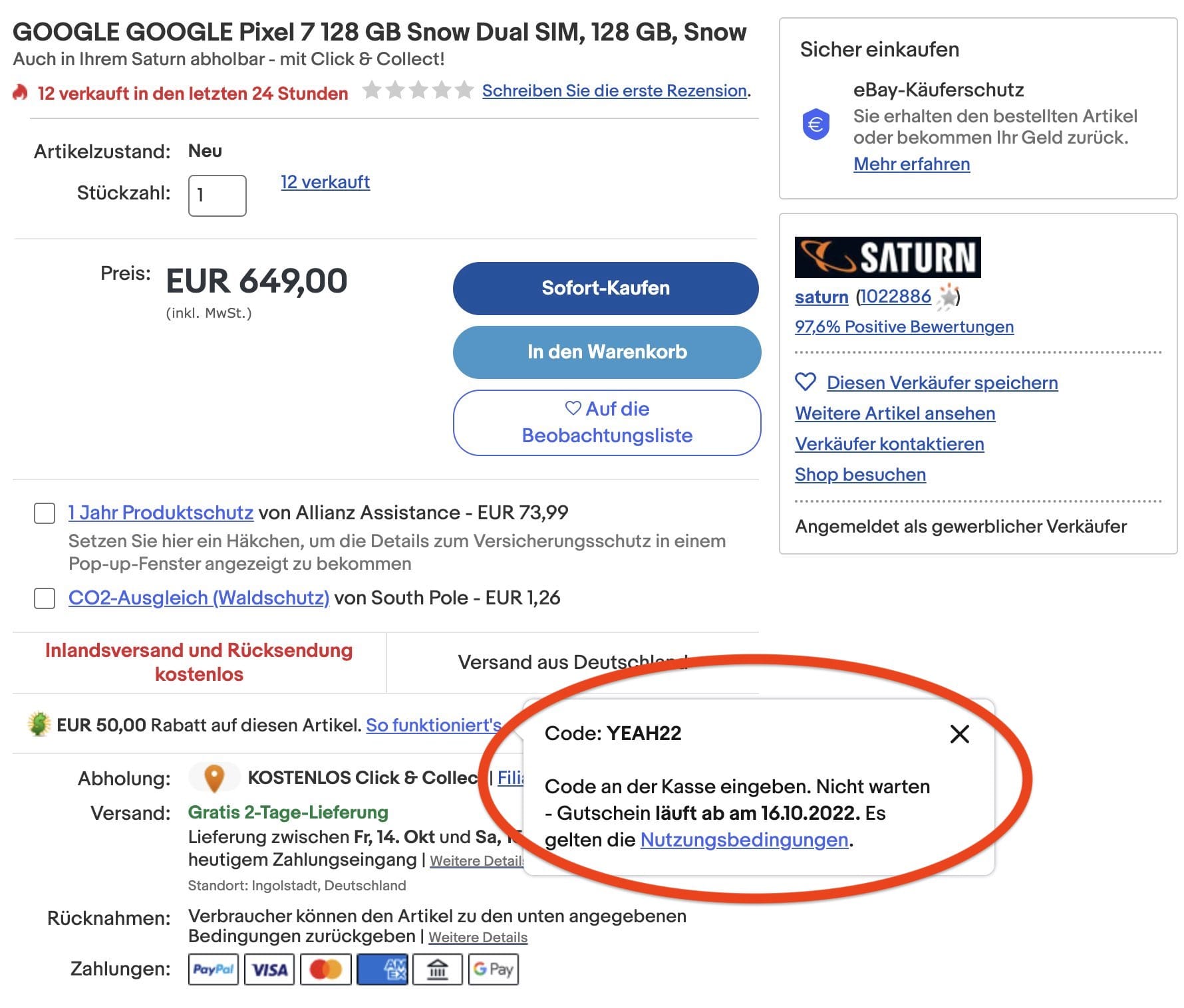The width and height of the screenshot is (1184, 1008).
Task: Open Weitere Details under Rücknahmen
Action: (478, 937)
